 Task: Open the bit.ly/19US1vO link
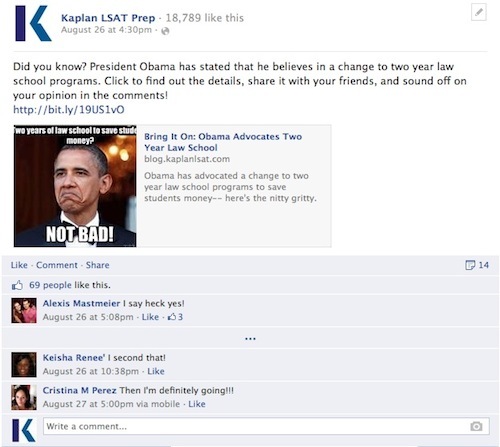69,110
